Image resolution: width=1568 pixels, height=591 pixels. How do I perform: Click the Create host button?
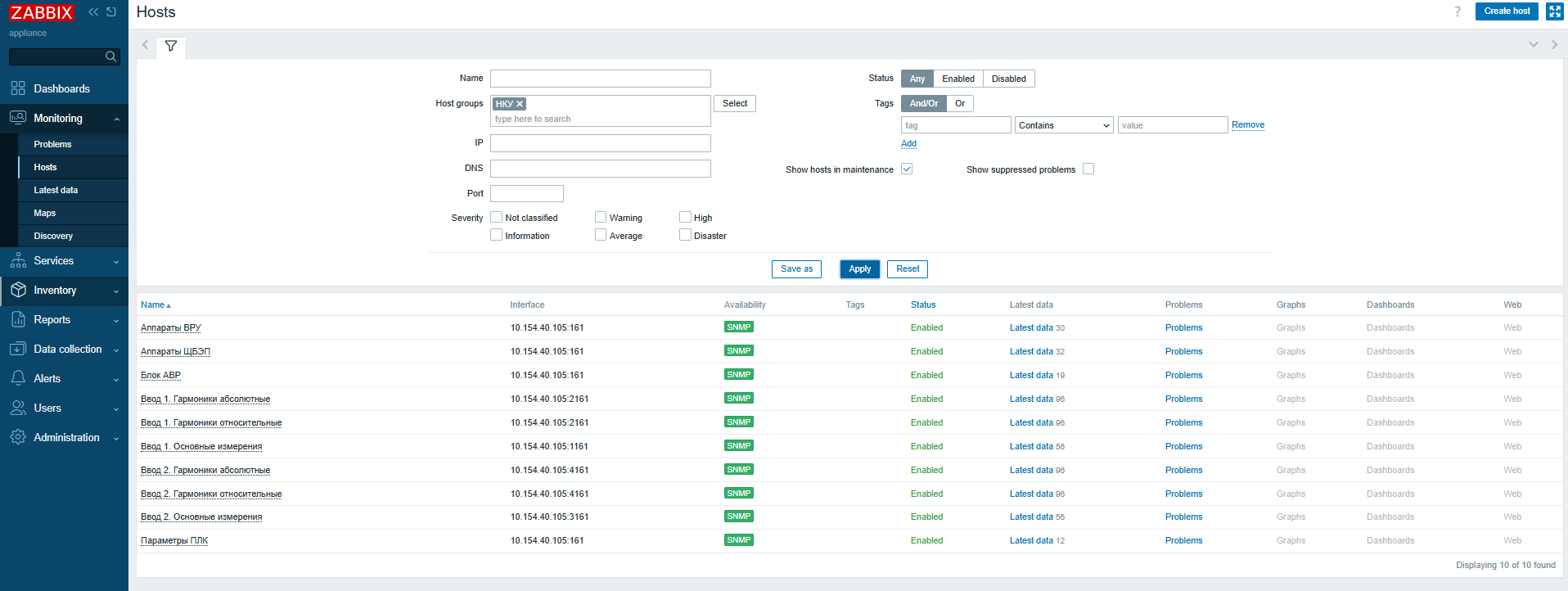coord(1507,11)
